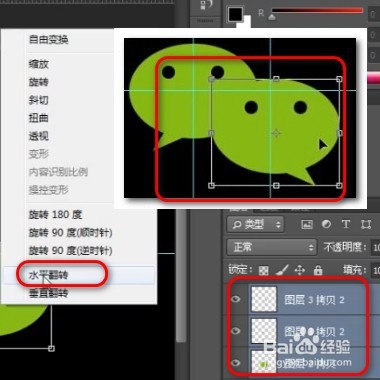Image resolution: width=380 pixels, height=380 pixels.
Task: Click the 旋转 transform option
Action: coord(39,82)
